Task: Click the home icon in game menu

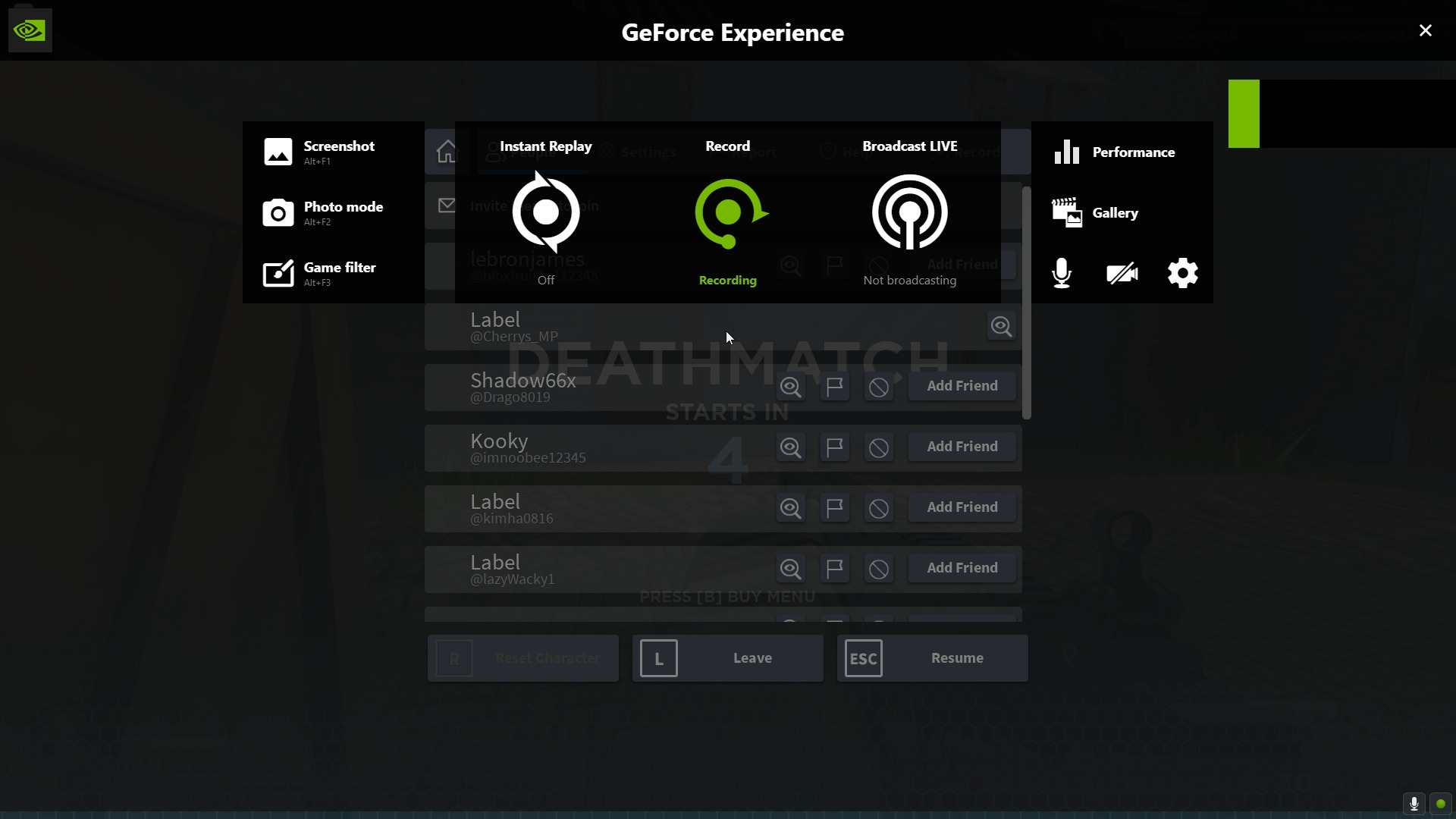Action: 447,152
